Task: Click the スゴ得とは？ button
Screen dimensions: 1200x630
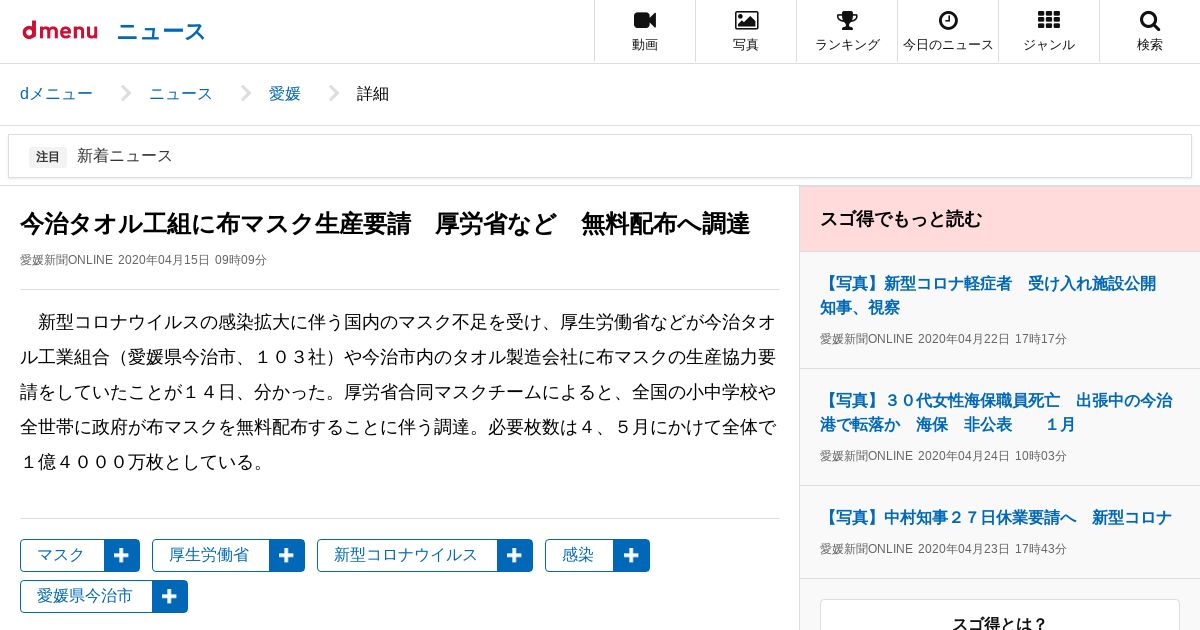Action: coord(1000,615)
